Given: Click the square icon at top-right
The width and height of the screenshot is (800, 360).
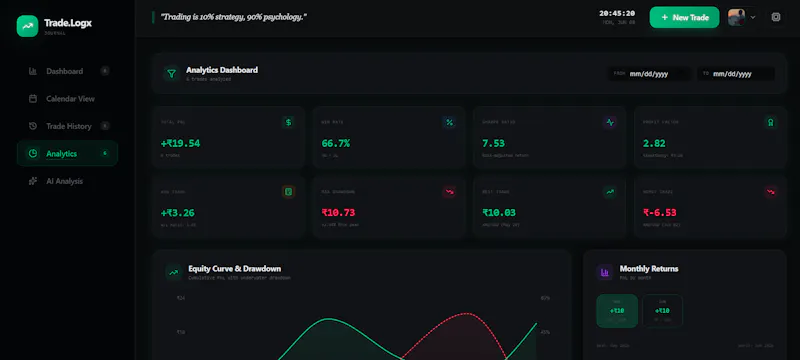Looking at the screenshot, I should (x=776, y=17).
